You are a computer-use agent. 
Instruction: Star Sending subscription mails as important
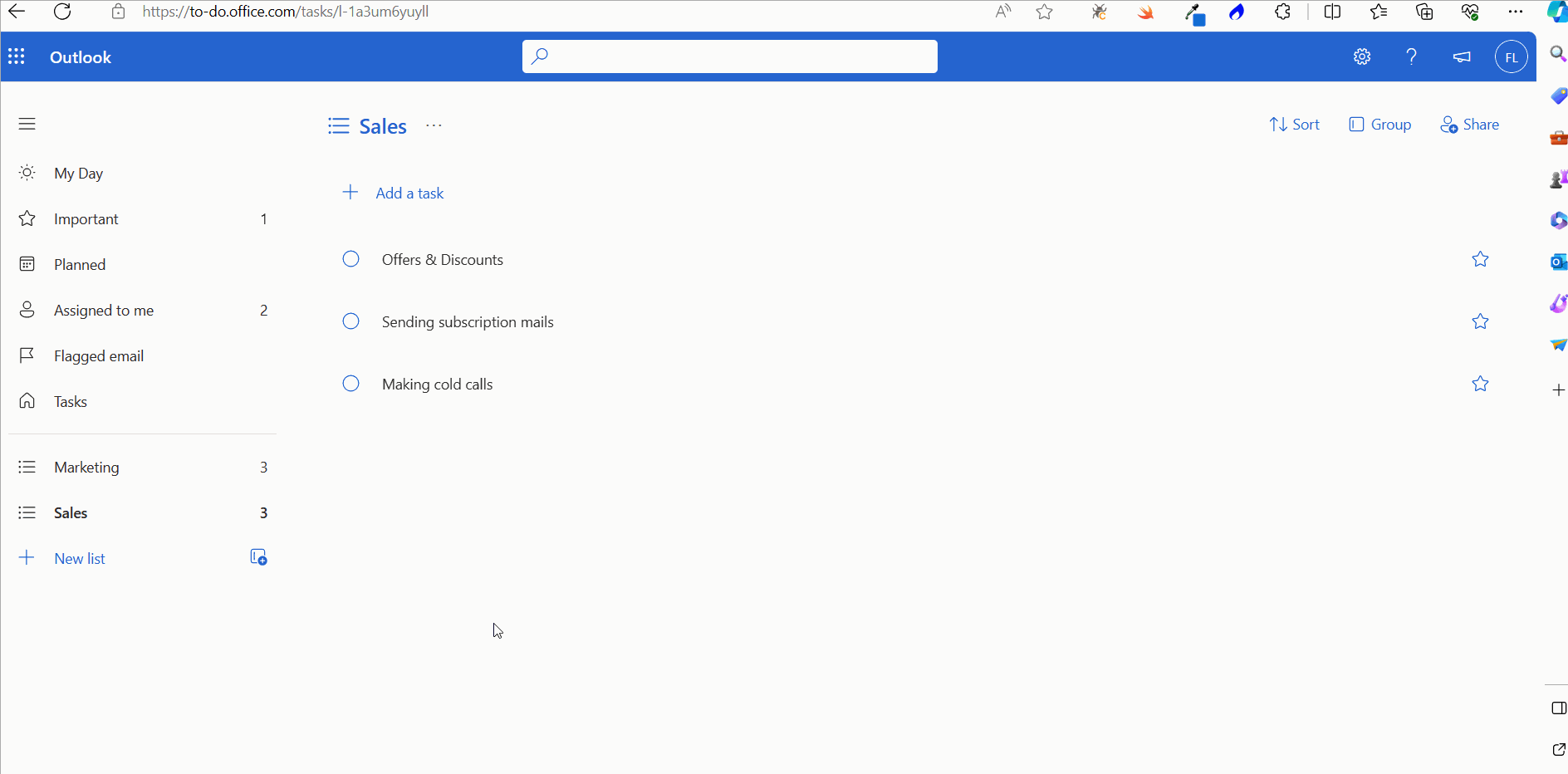click(1481, 321)
